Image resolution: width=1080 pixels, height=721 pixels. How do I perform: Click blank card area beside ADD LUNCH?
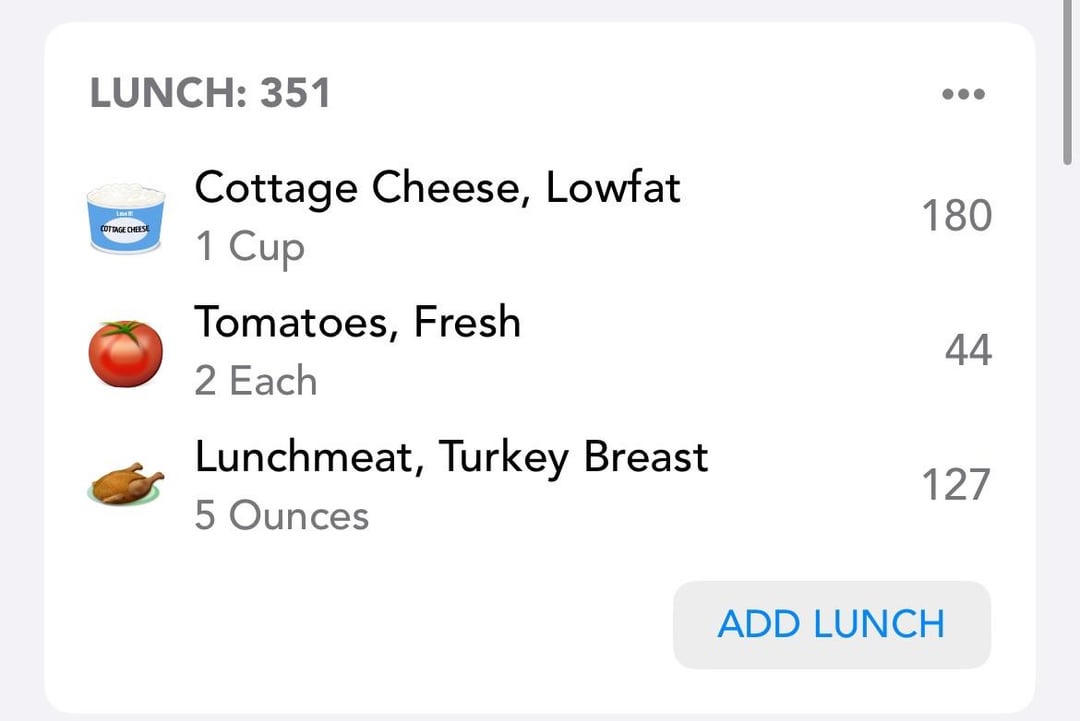(358, 624)
